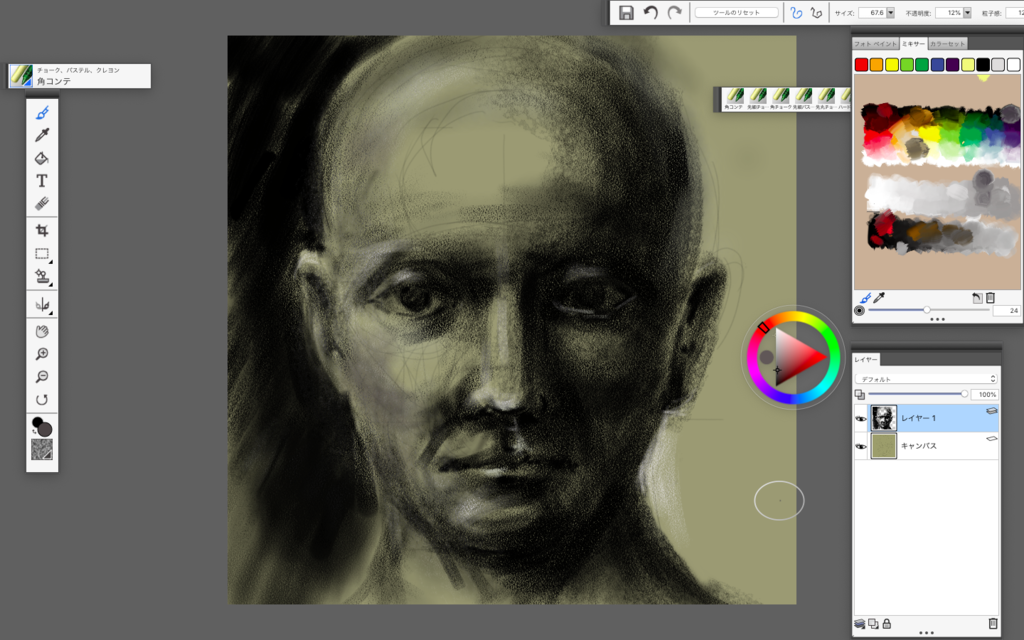
Task: Open the デフォルト composite method dropdown
Action: 926,379
